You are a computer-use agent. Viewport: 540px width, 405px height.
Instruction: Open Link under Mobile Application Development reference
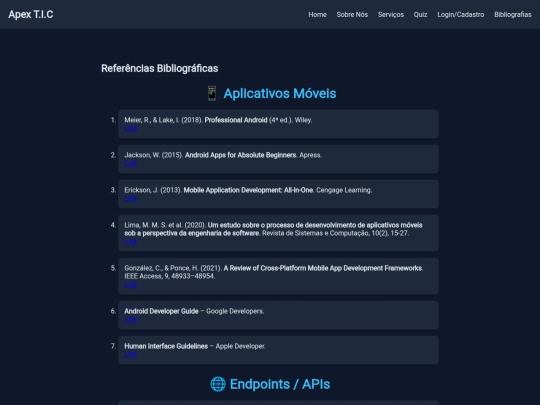(131, 198)
